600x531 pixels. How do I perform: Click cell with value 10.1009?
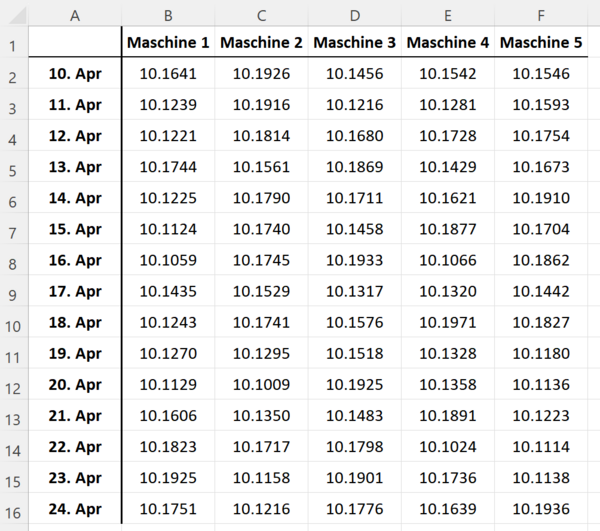261,384
